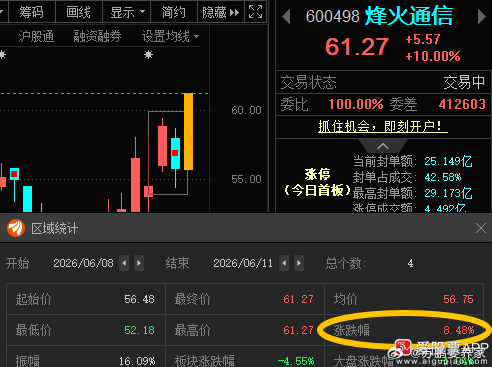Open the 显示 dropdown menu
The height and width of the screenshot is (367, 492).
(x=127, y=12)
